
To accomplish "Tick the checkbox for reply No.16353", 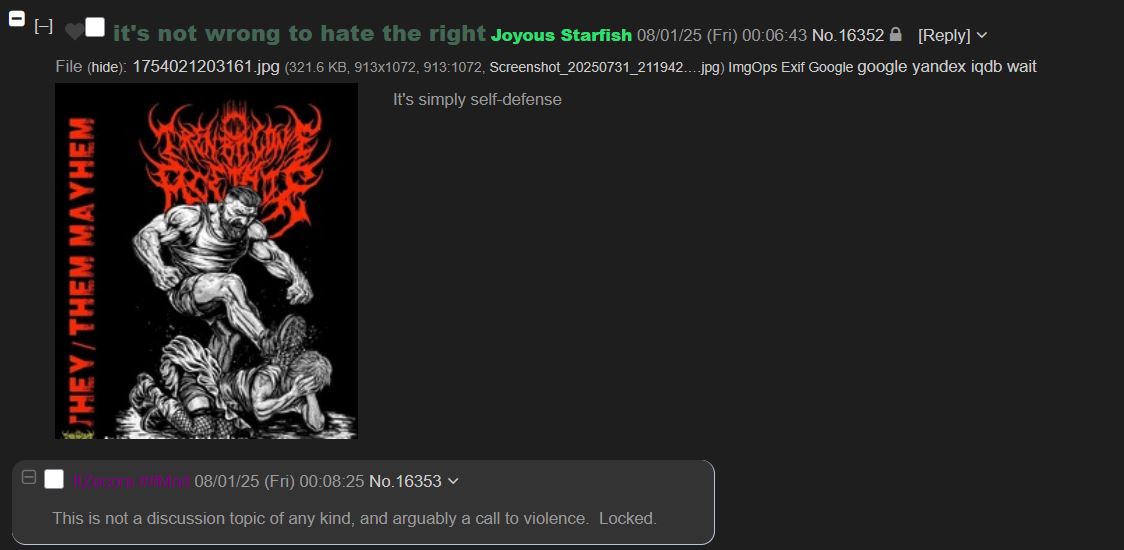I will click(54, 479).
